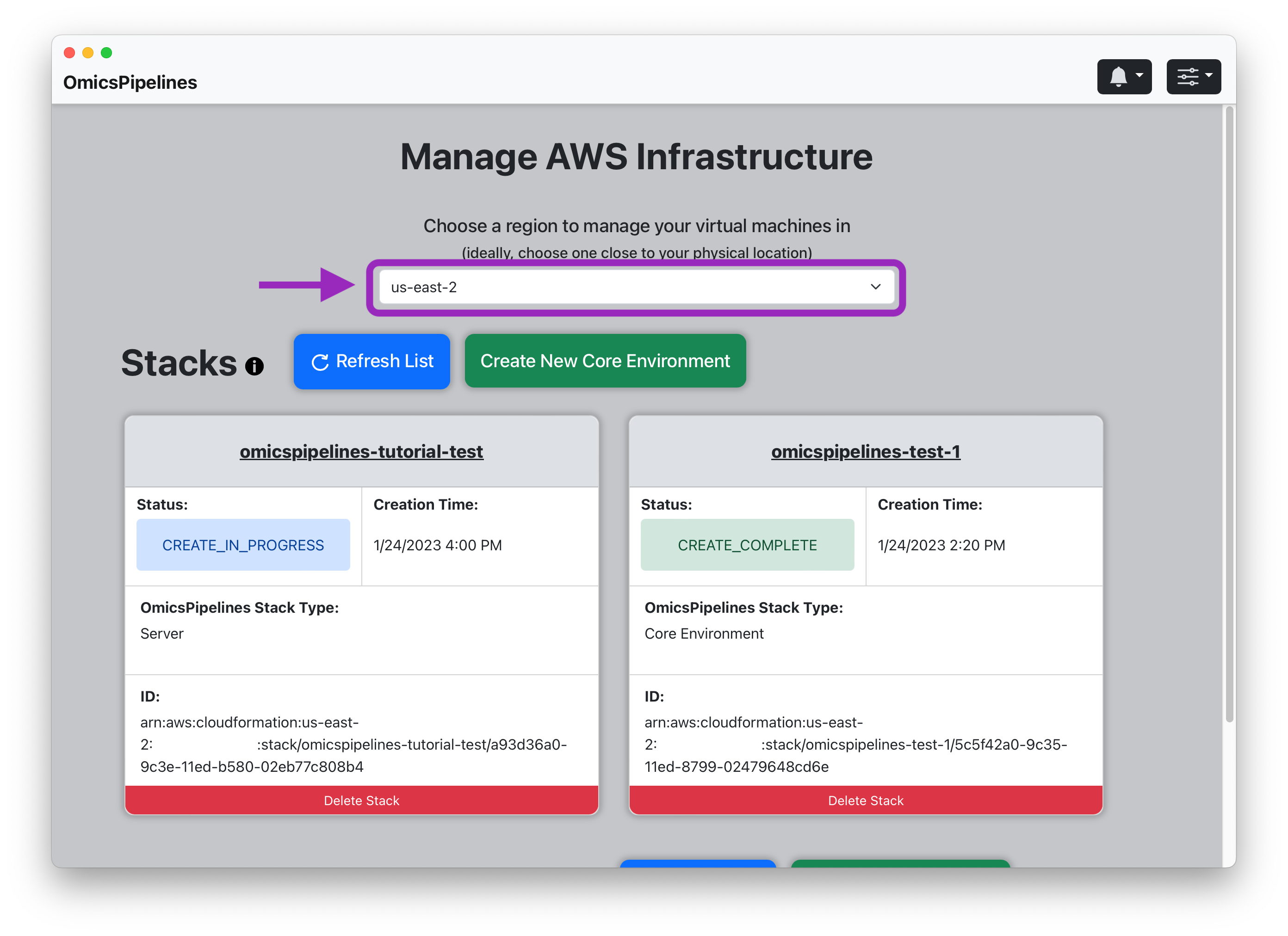Select creation time 1/24/2023 4:00 PM
The image size is (1288, 936).
click(437, 545)
